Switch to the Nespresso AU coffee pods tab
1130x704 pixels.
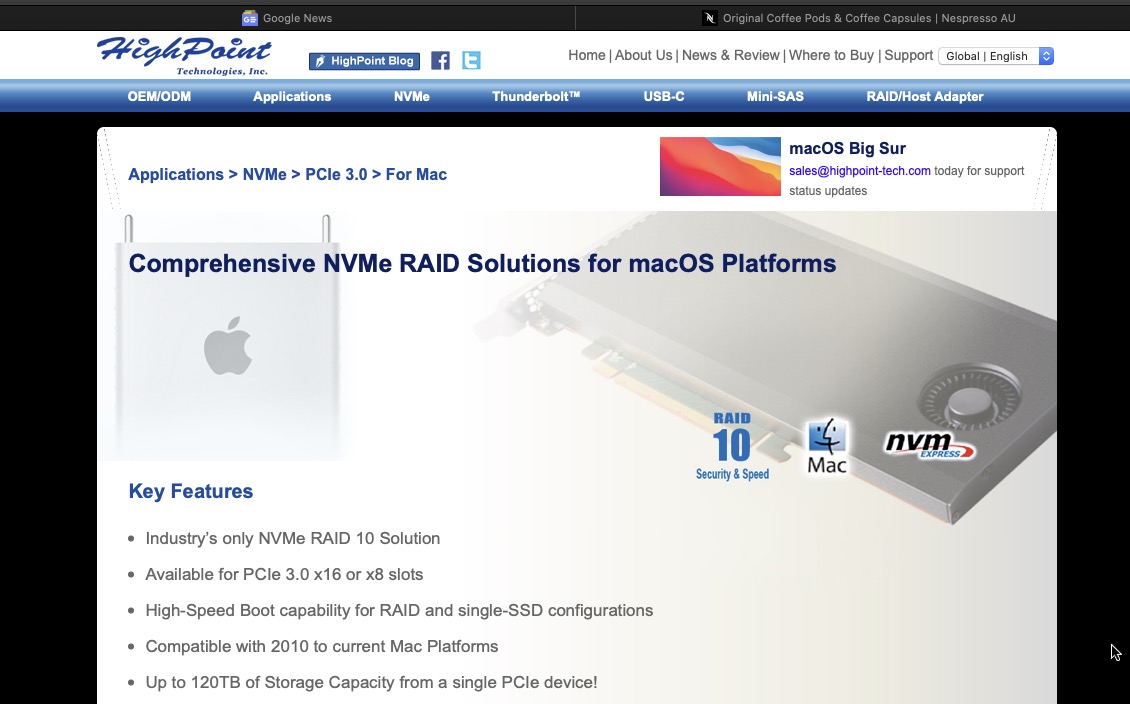(x=853, y=18)
